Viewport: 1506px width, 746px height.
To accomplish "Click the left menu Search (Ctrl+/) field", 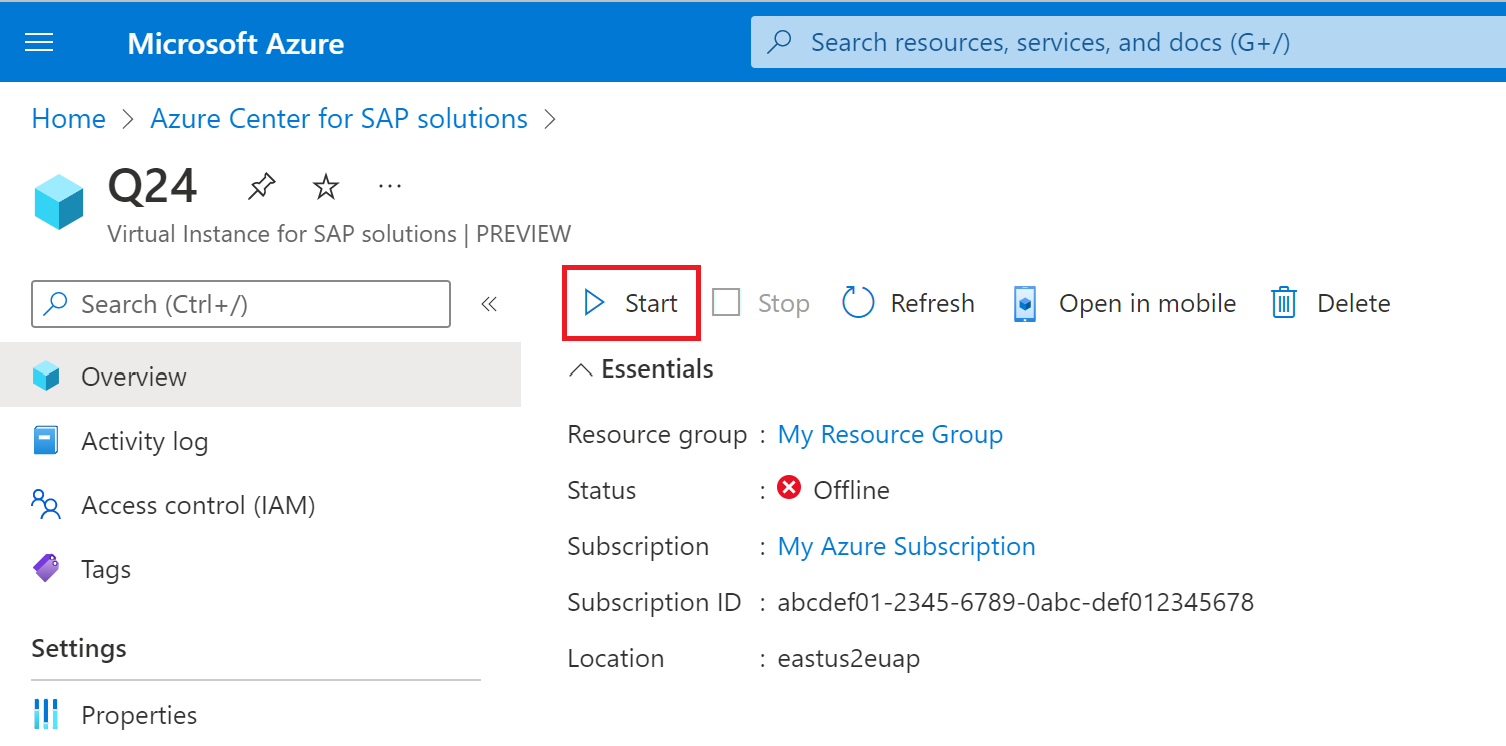I will tap(241, 304).
